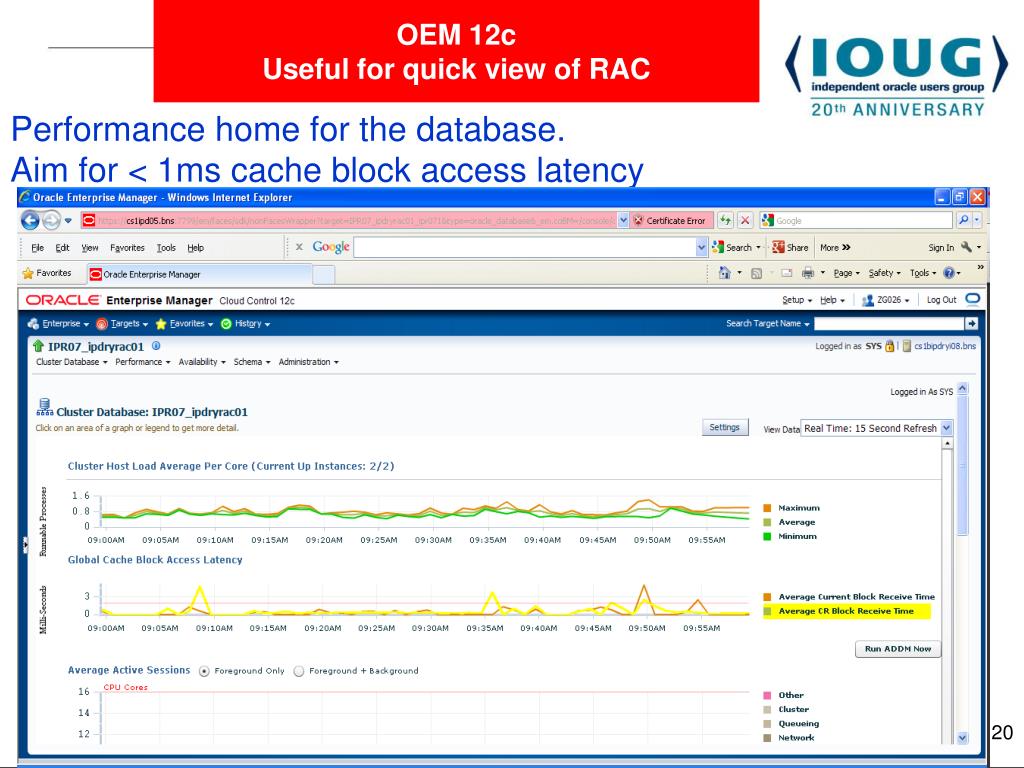Screen dimensions: 1024x768
Task: Click the browser address bar
Action: tap(349, 220)
